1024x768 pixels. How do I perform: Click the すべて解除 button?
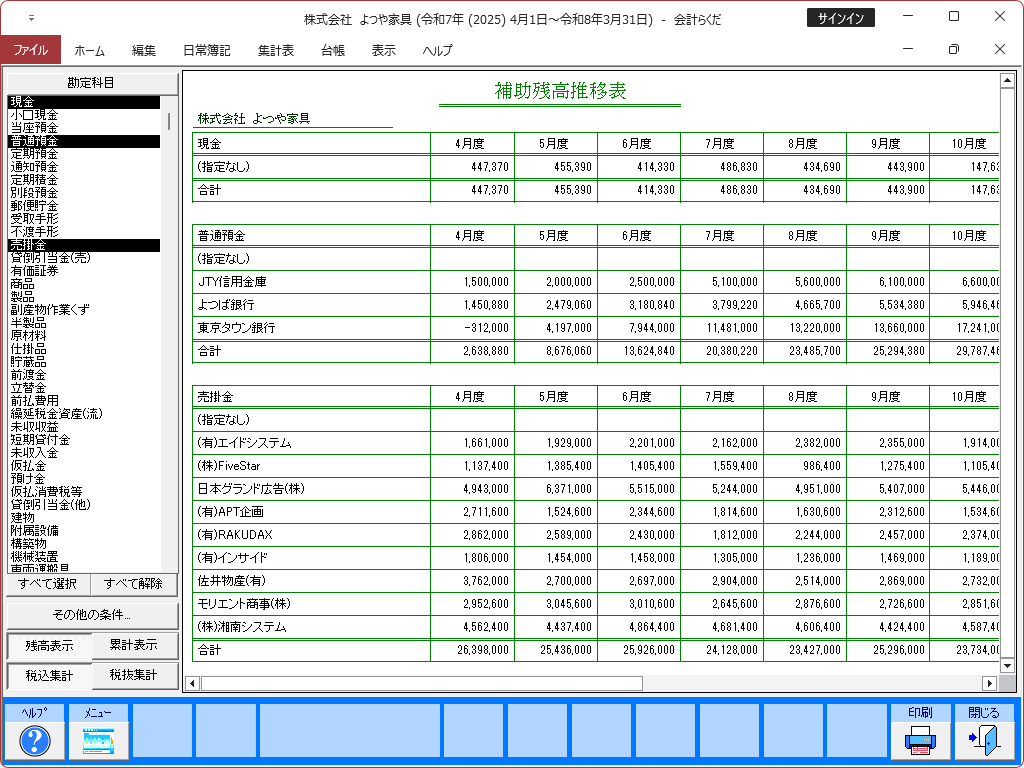pos(135,584)
